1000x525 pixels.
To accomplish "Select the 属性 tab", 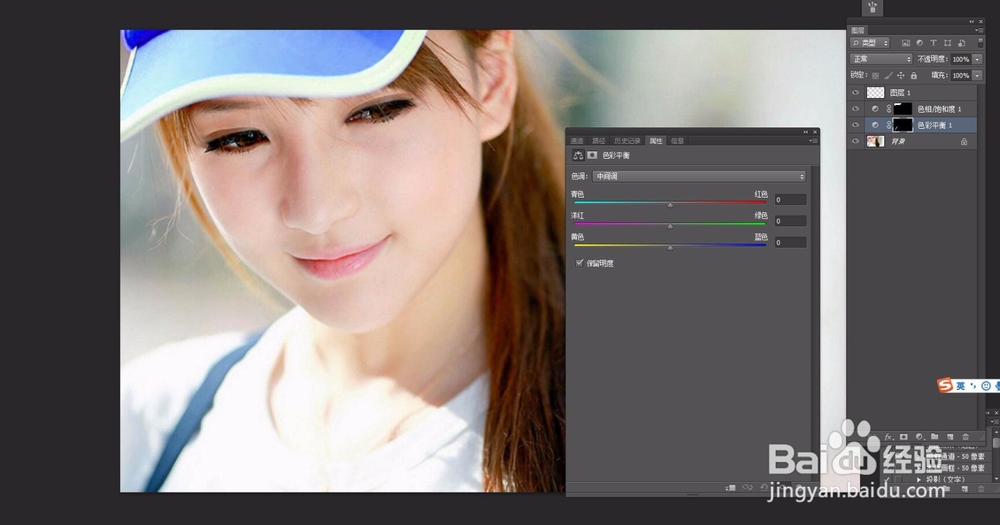I will coord(656,141).
